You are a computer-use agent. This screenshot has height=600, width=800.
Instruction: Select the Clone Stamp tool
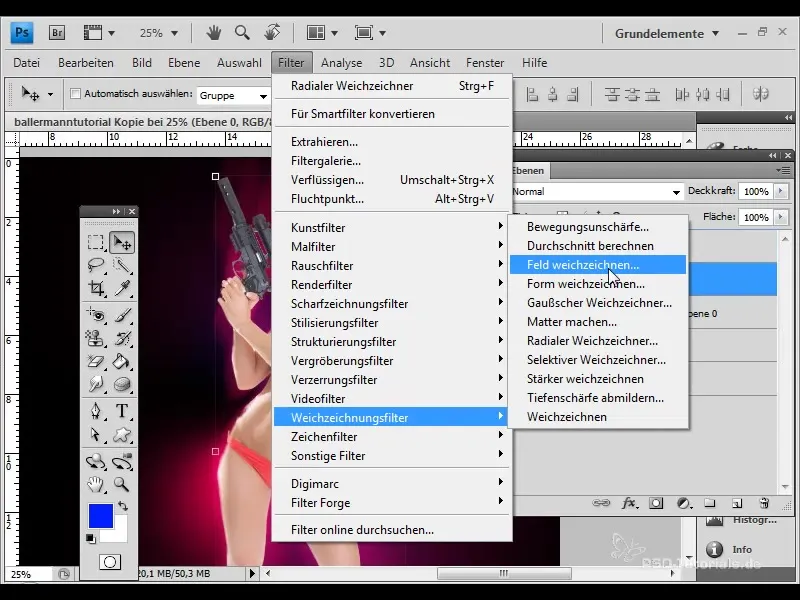point(96,338)
